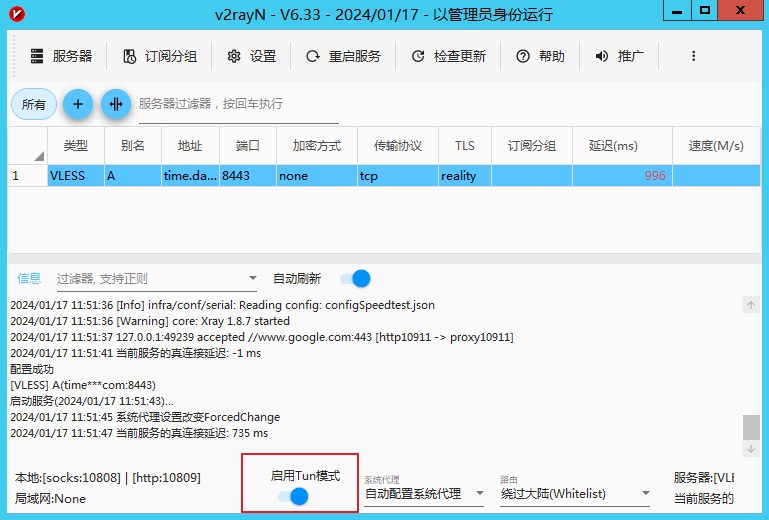Sort by 端口 column header
The height and width of the screenshot is (520, 769).
point(248,146)
